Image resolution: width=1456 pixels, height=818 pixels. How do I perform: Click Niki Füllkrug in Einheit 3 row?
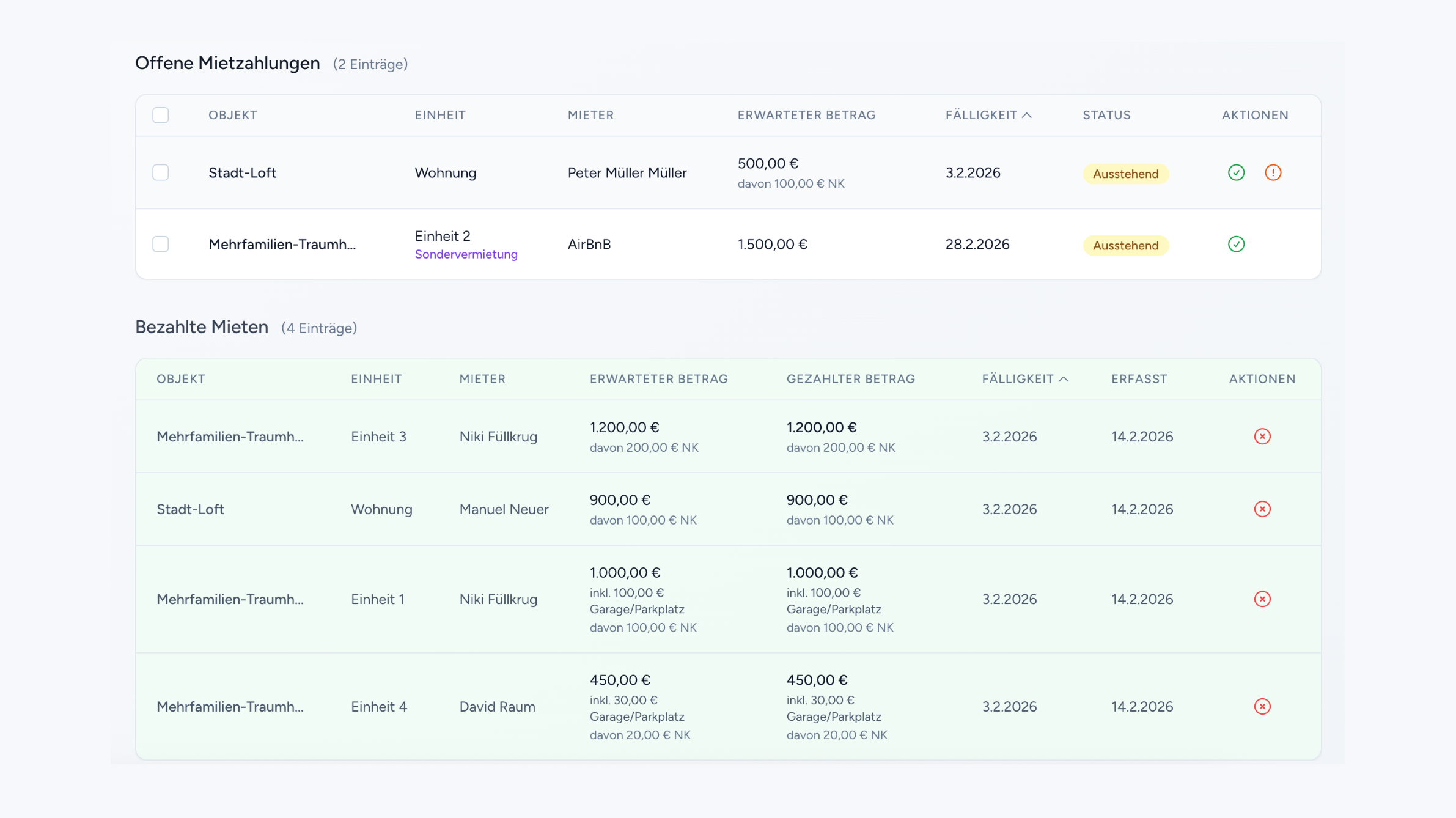pos(498,437)
